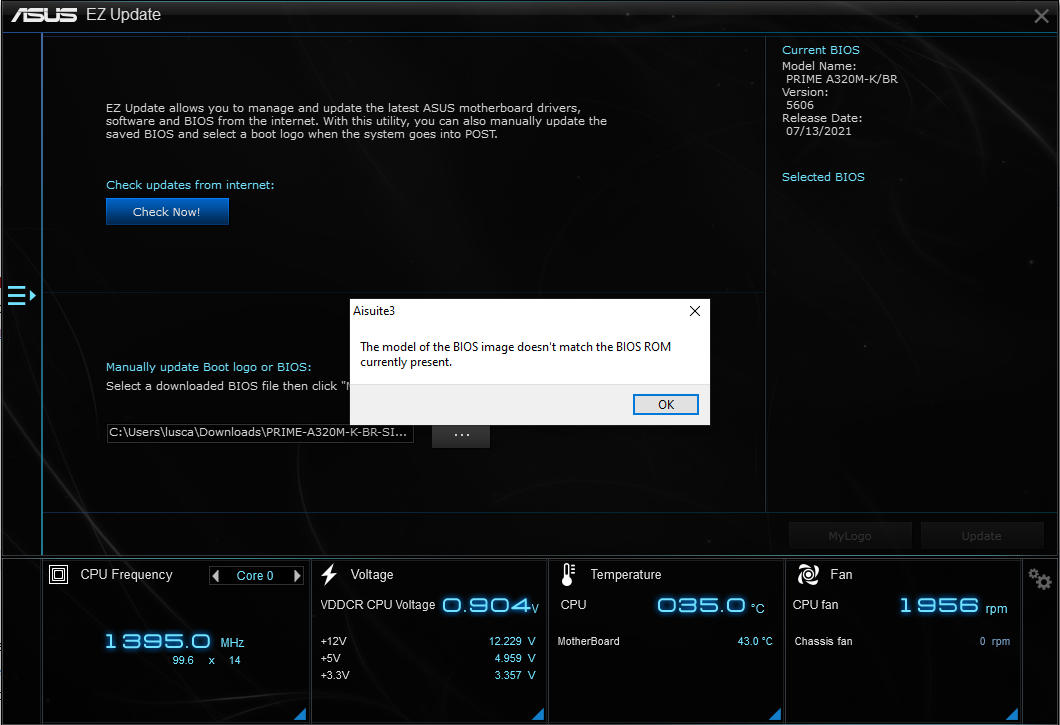Click the BIOS file path field
The image size is (1060, 725).
point(260,432)
